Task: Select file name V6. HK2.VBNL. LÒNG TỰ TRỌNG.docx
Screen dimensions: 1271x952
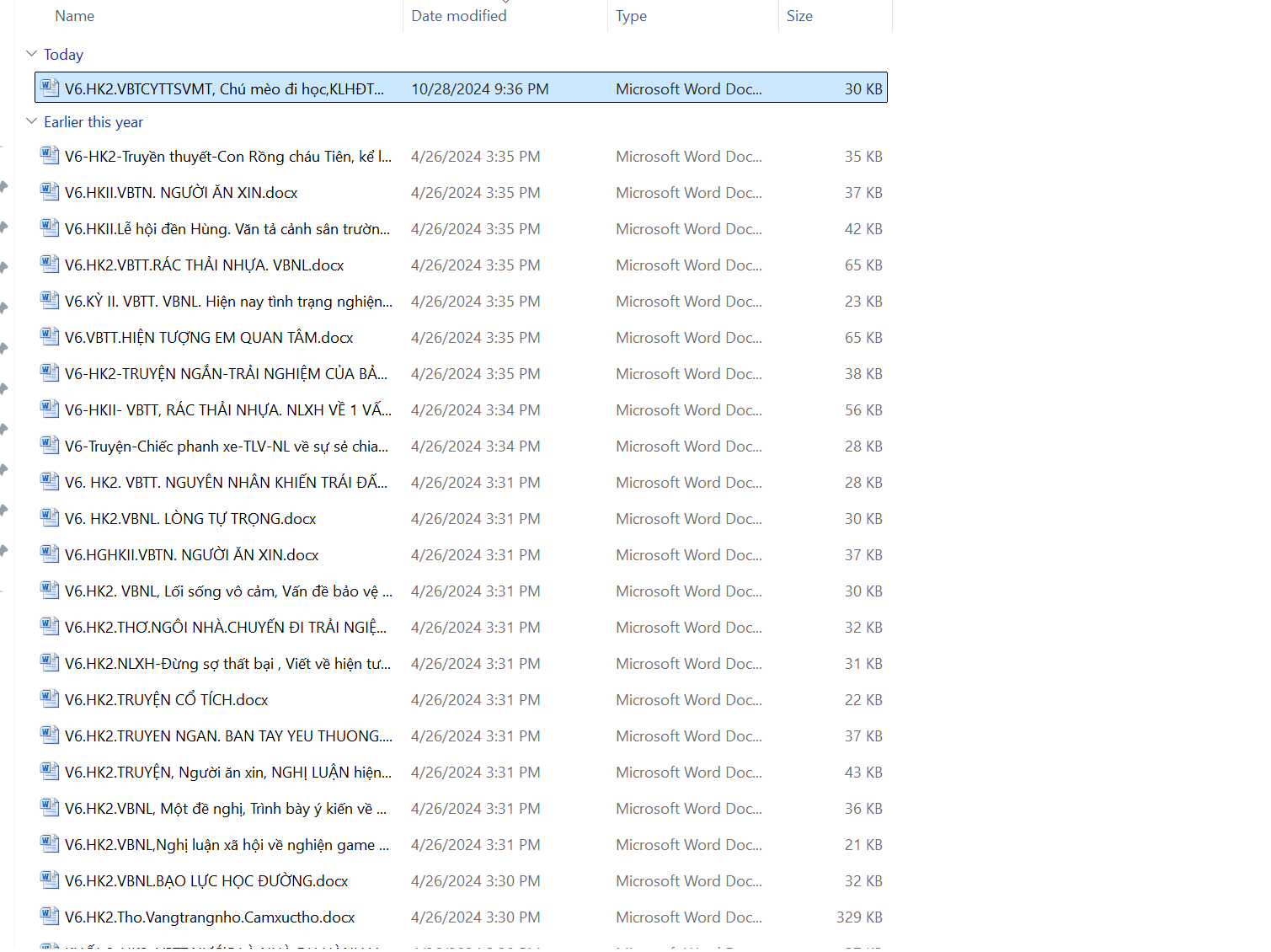Action: (190, 519)
